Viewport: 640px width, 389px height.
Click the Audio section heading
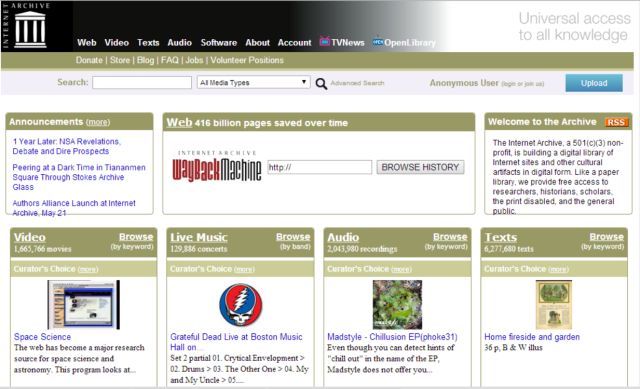coord(343,237)
